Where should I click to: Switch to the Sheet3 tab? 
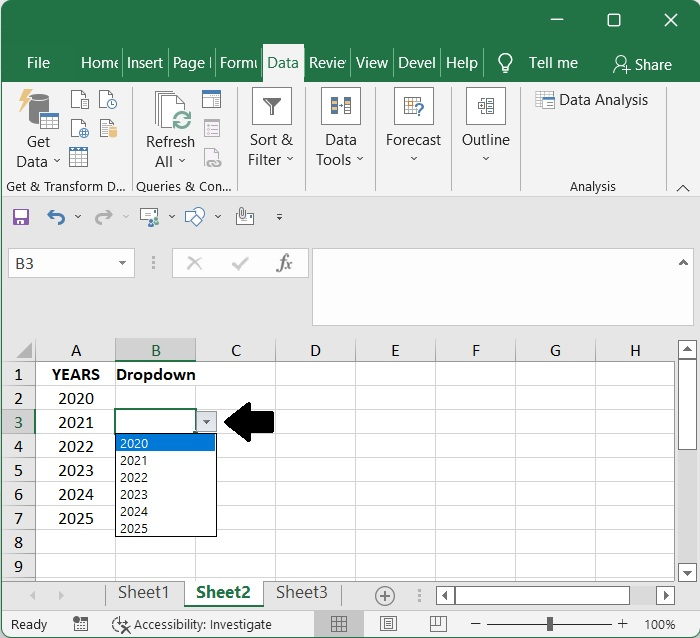tap(301, 592)
